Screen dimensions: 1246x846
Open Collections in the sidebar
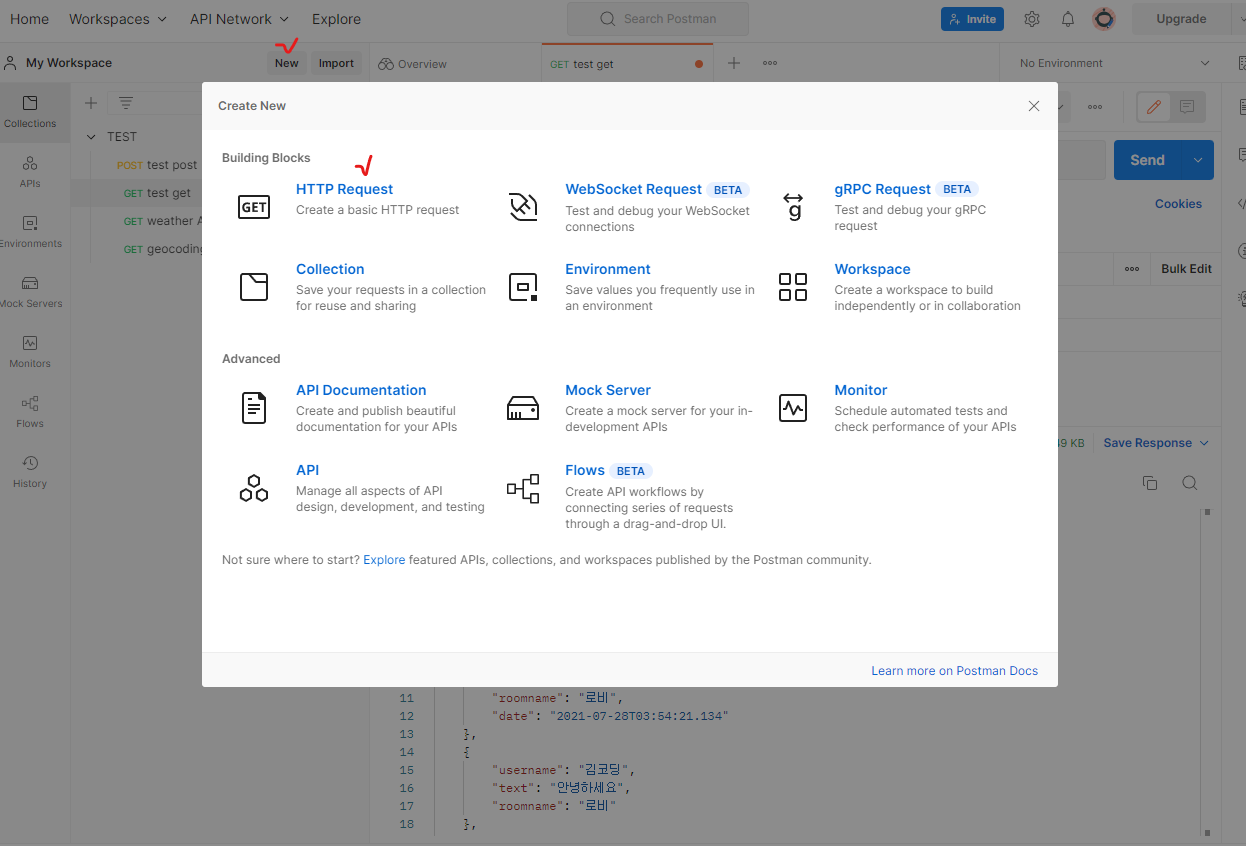coord(30,112)
